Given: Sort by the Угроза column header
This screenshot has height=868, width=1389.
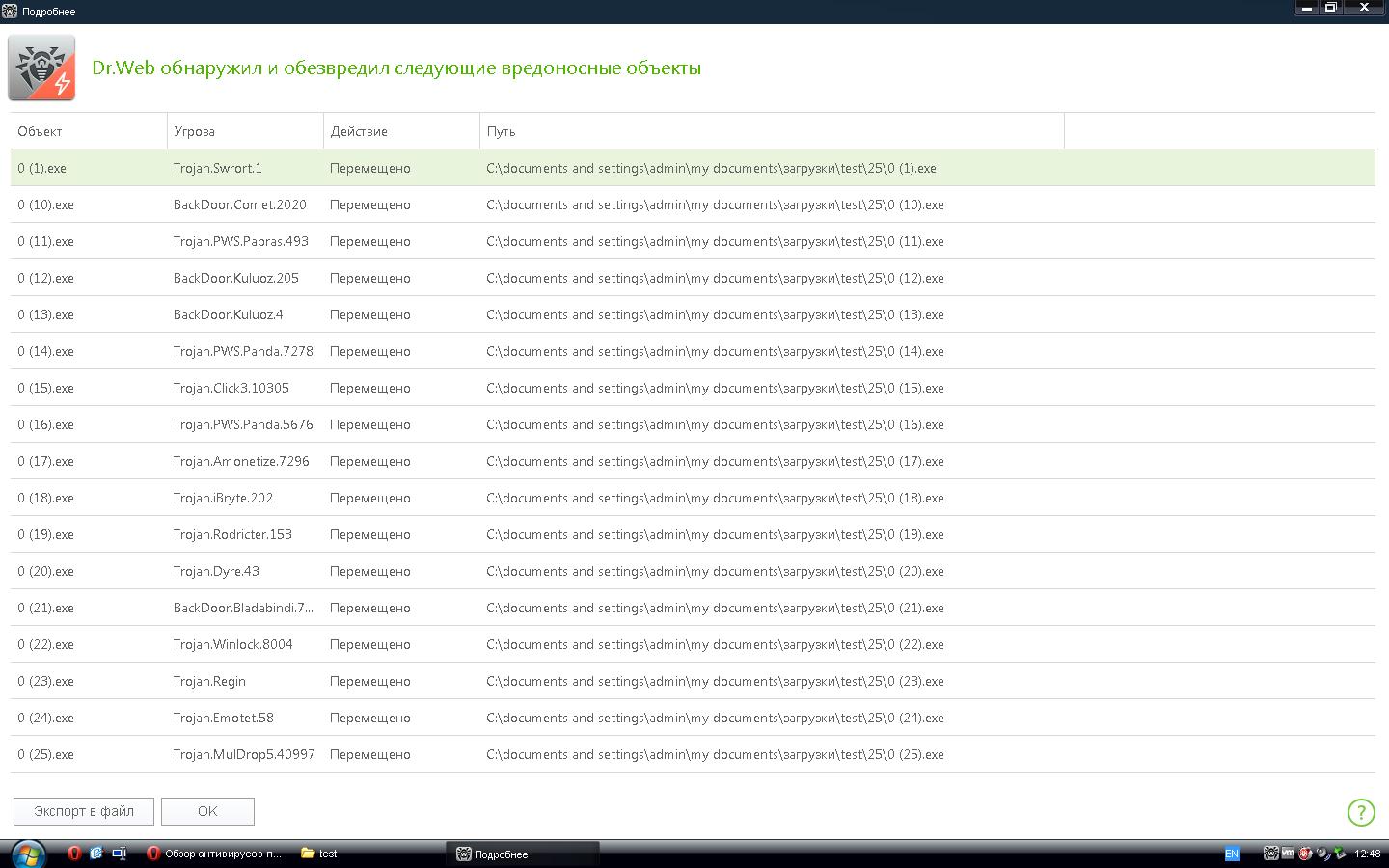Looking at the screenshot, I should click(x=245, y=131).
